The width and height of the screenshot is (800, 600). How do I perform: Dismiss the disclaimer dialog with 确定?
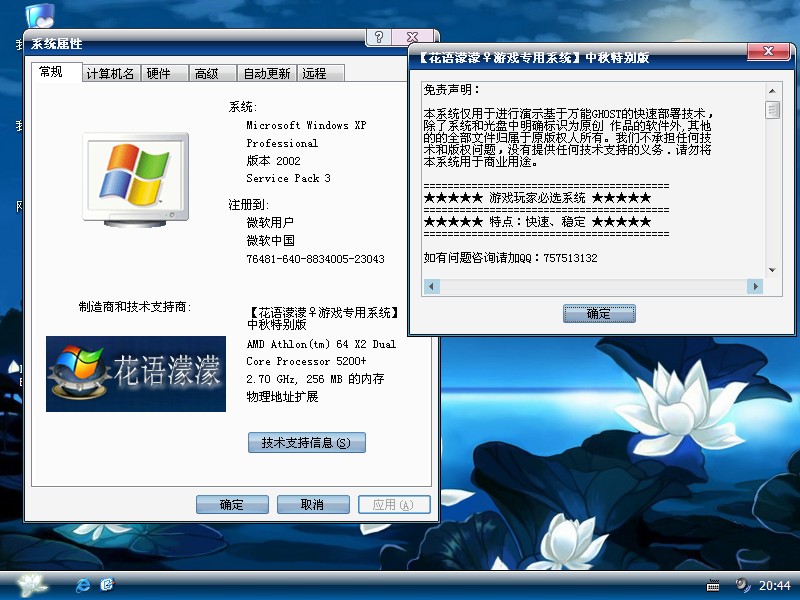click(x=599, y=313)
